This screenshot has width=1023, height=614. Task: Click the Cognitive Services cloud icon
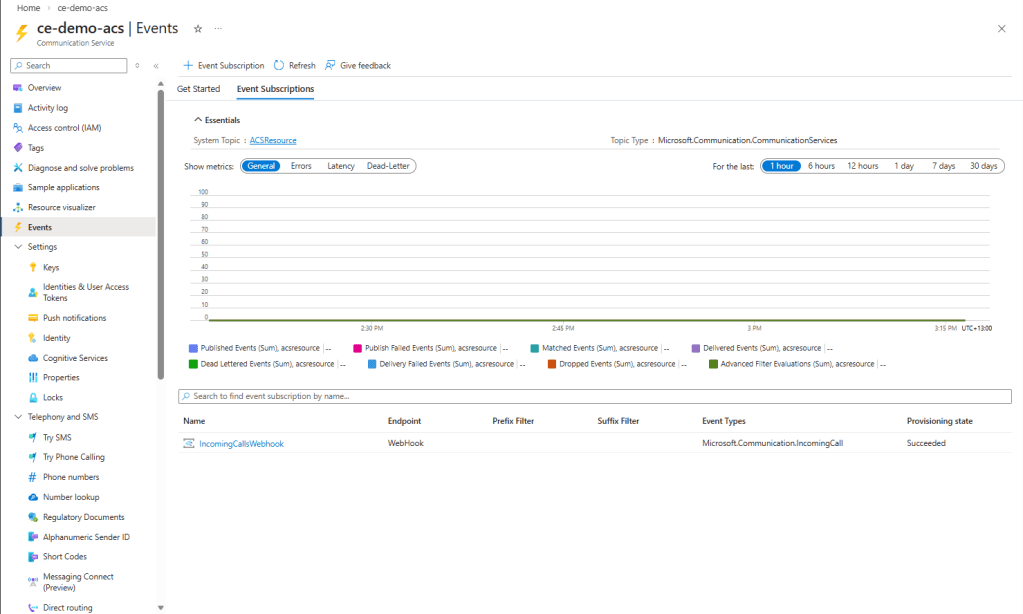tap(32, 358)
